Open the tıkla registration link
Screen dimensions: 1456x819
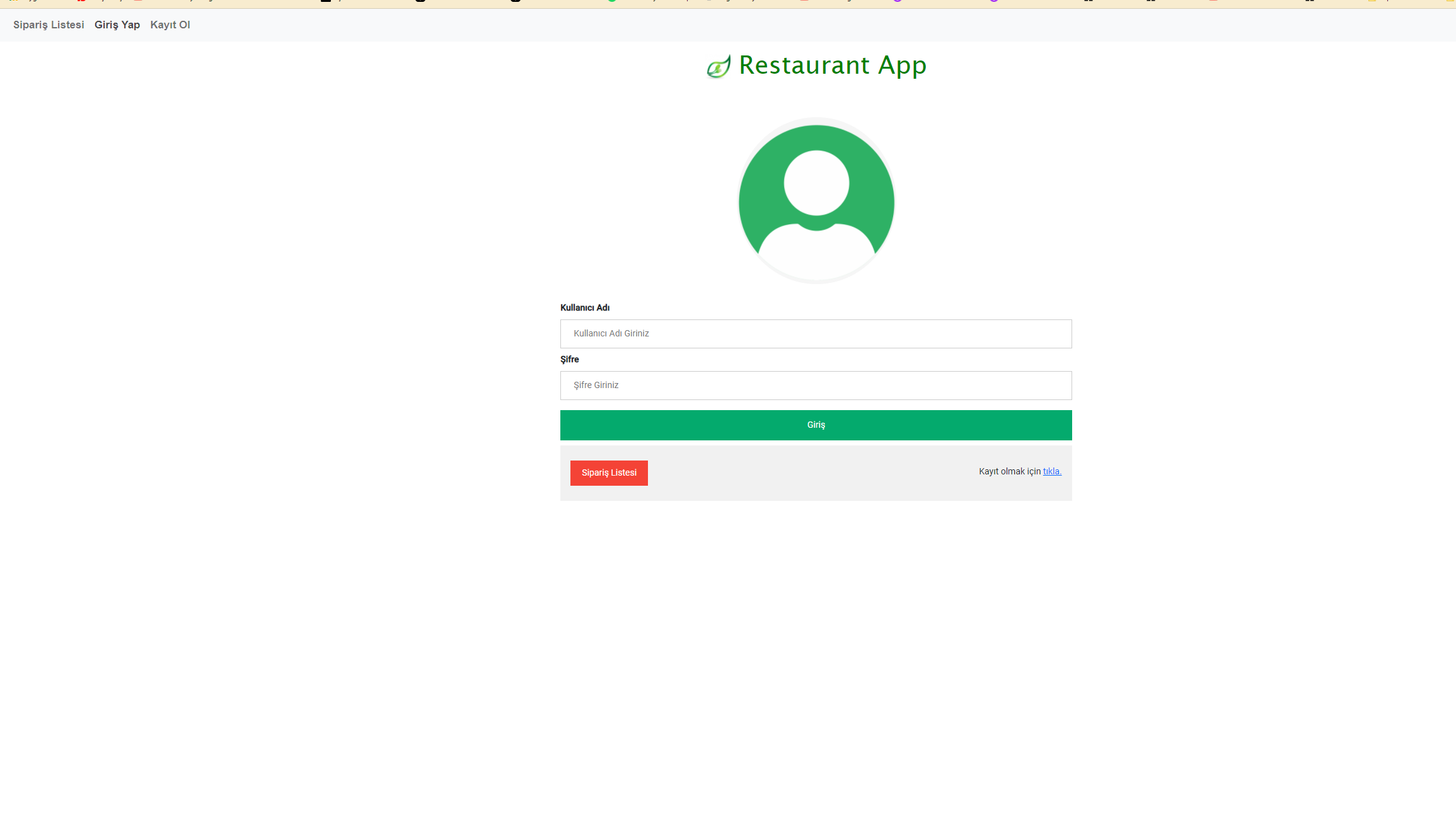coord(1051,471)
